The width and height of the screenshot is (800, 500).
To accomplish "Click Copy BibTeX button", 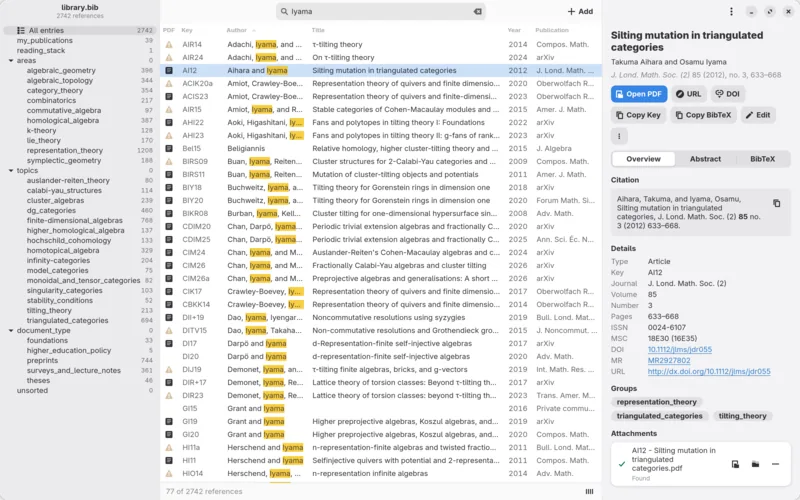I will tap(703, 115).
